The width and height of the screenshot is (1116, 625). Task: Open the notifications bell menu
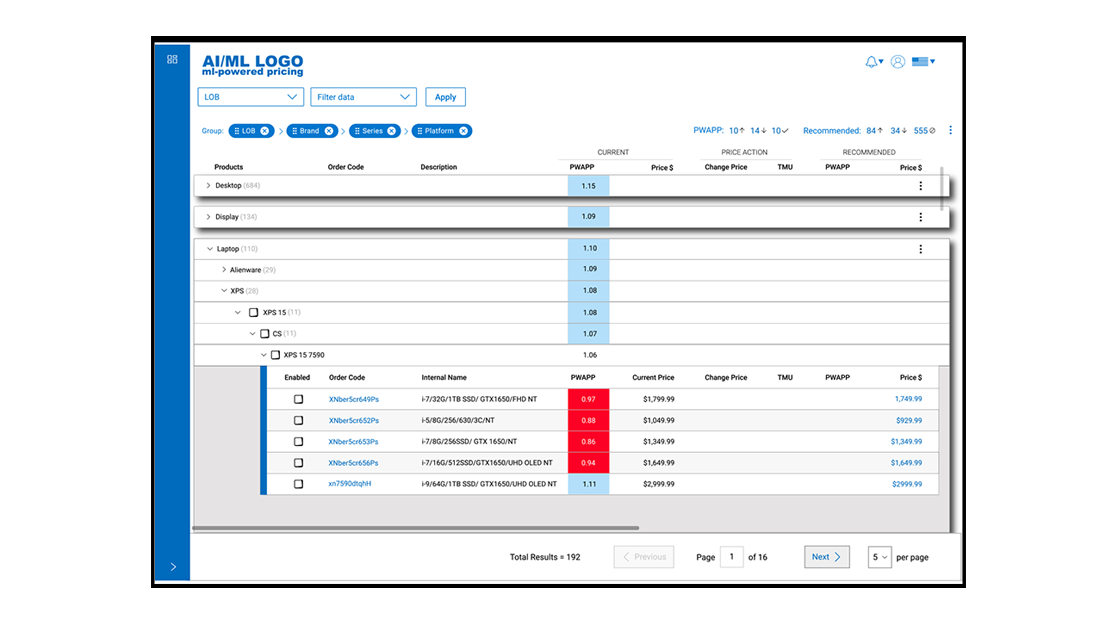[874, 62]
